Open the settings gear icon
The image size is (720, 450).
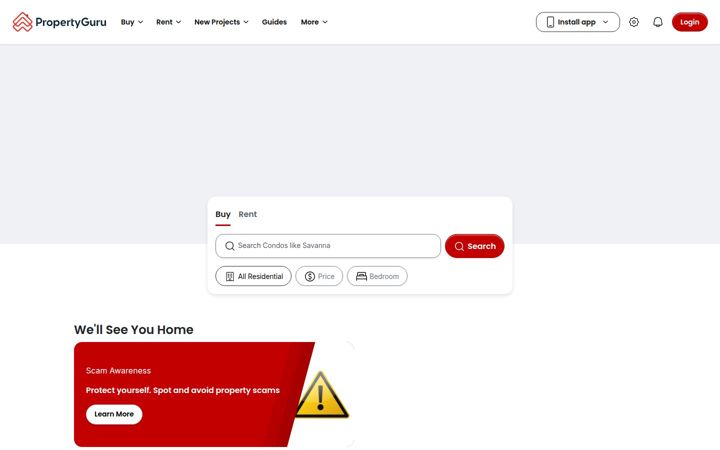634,22
